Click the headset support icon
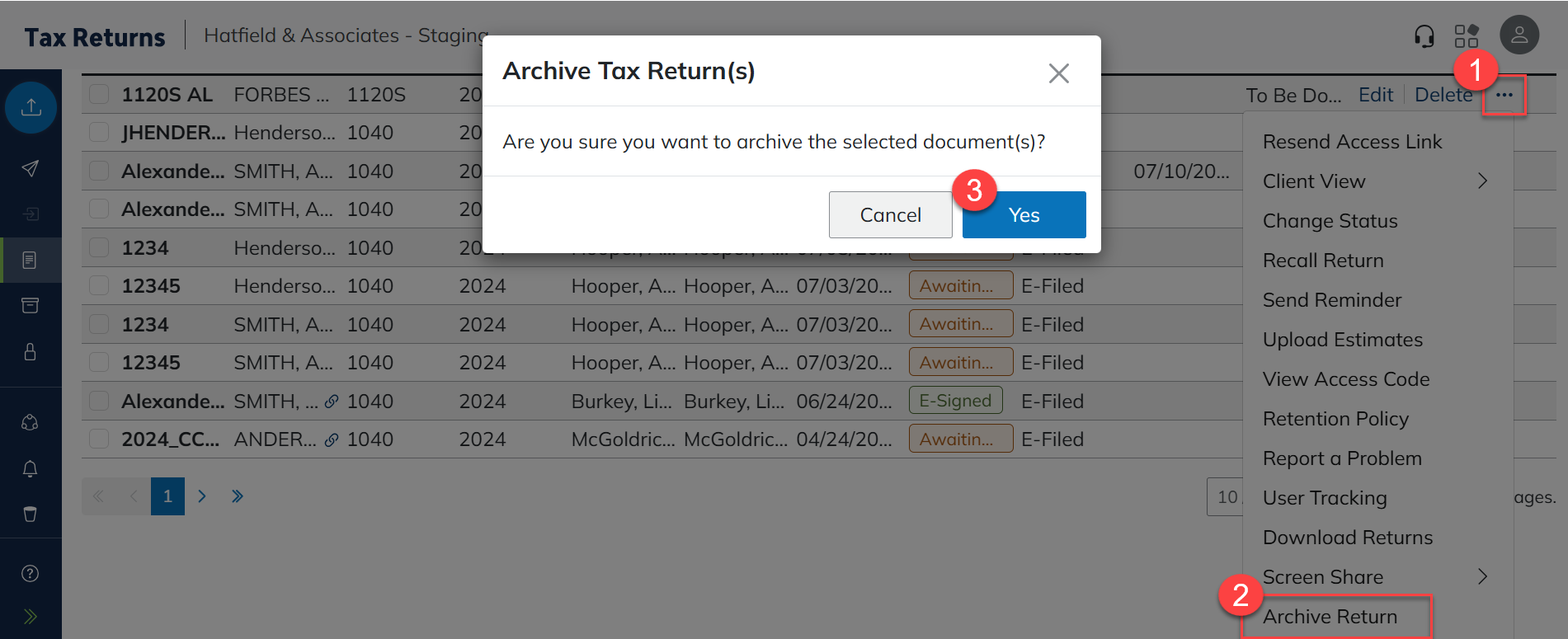1568x639 pixels. point(1424,36)
